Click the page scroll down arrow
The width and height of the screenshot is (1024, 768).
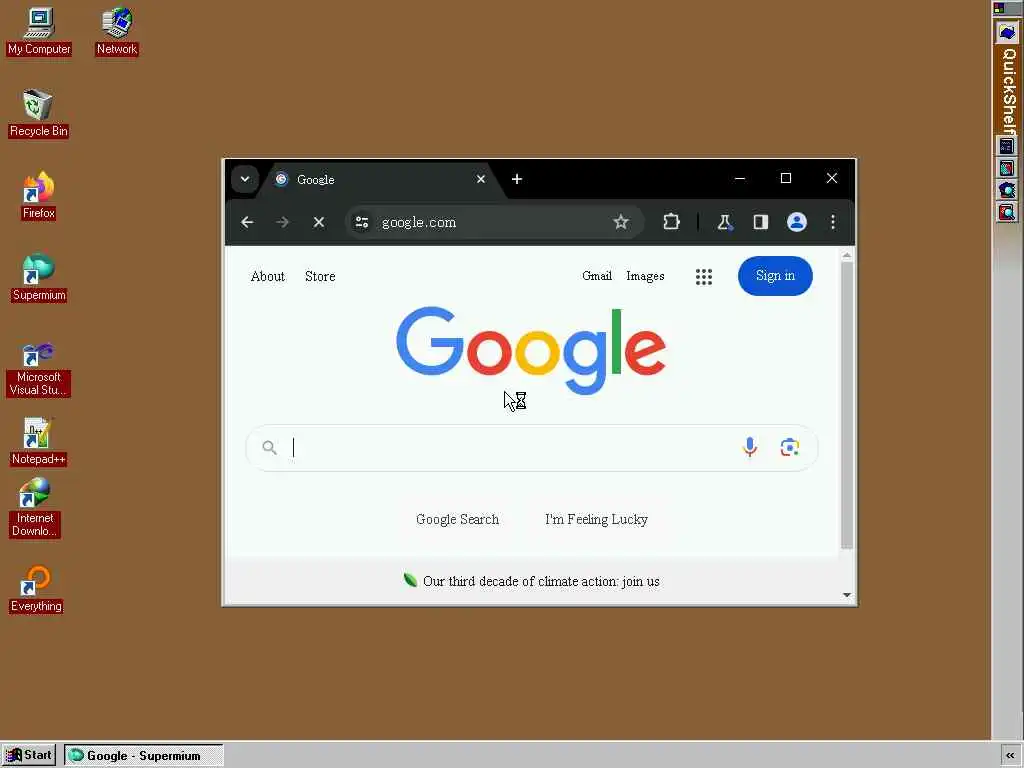[846, 595]
